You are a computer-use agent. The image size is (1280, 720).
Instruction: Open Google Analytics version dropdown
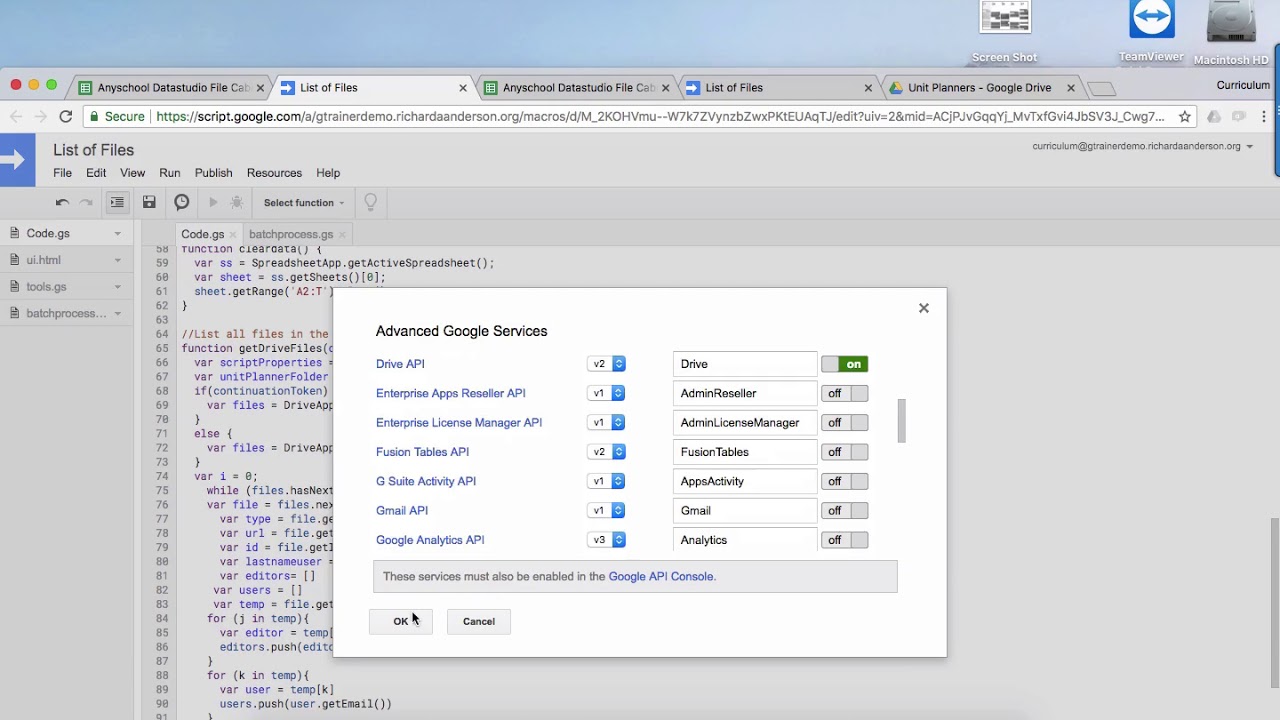coord(606,540)
